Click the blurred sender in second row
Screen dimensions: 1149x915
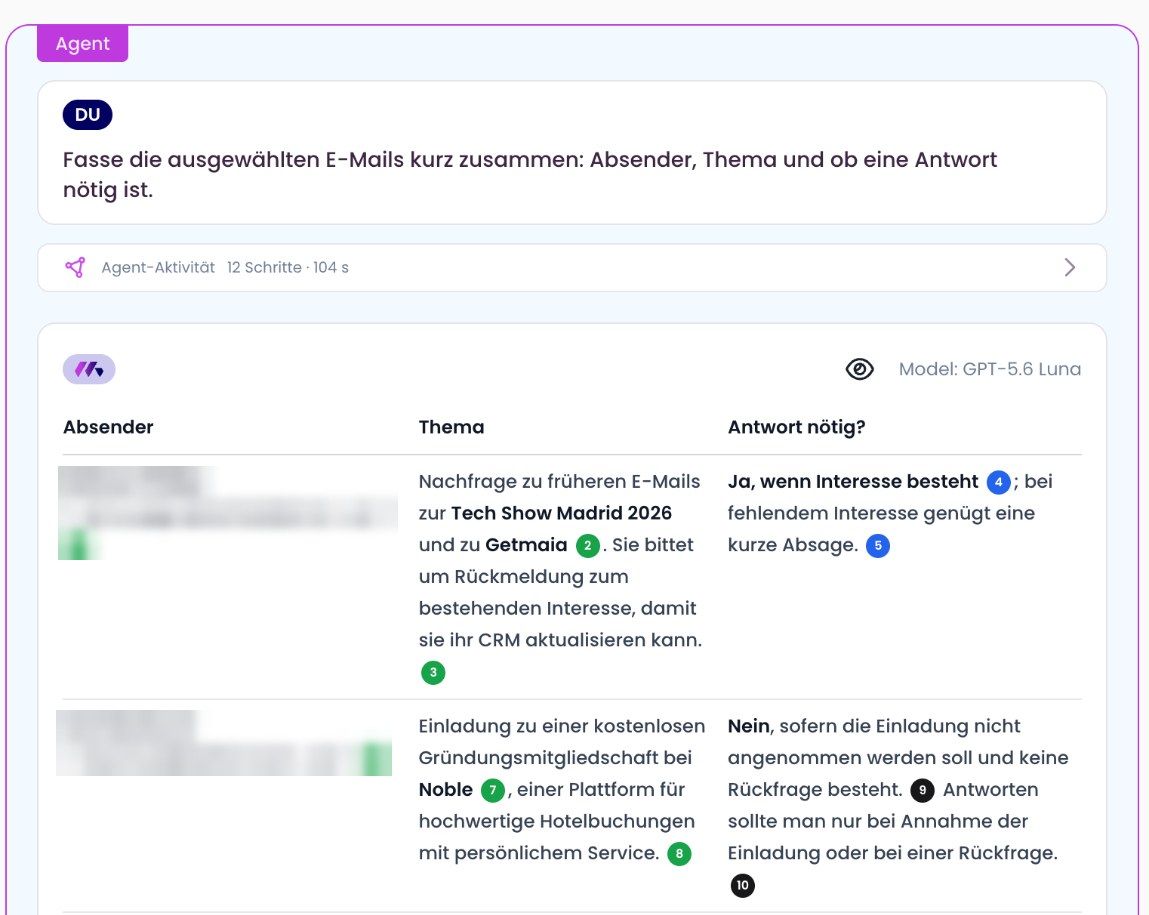click(224, 743)
